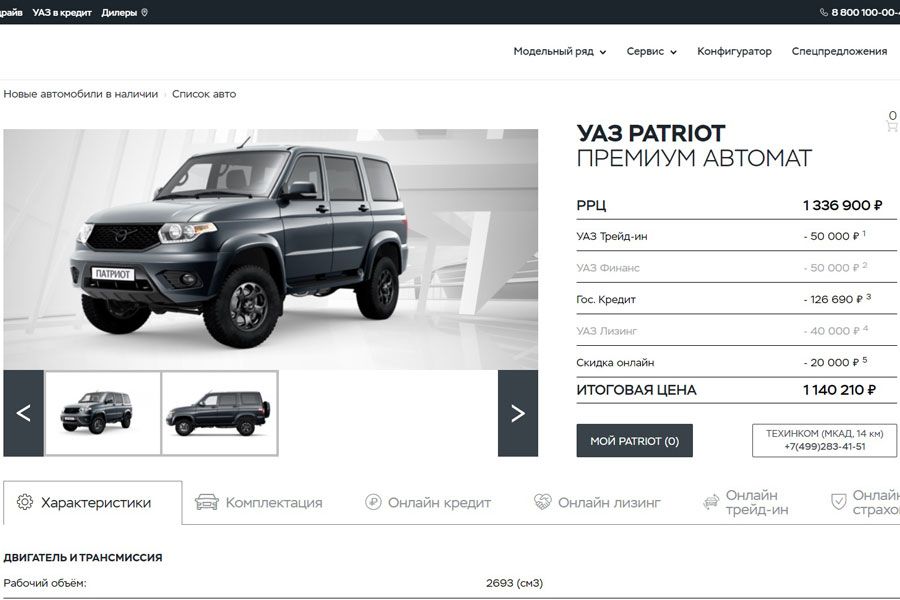Toggle the Гос. Кредит discount row
The width and height of the screenshot is (900, 600).
(736, 299)
